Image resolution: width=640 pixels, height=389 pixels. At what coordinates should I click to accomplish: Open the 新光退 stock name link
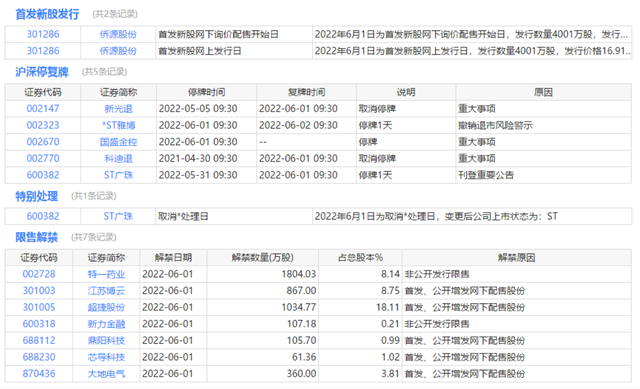click(x=118, y=109)
